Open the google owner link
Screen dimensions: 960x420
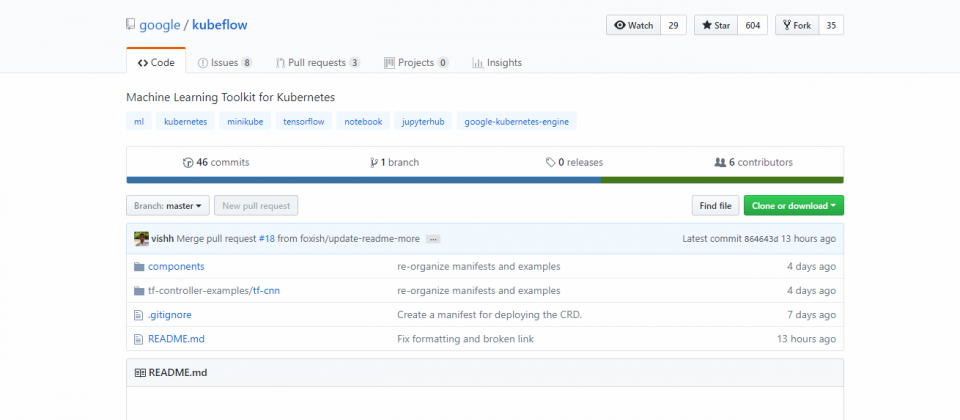point(160,25)
